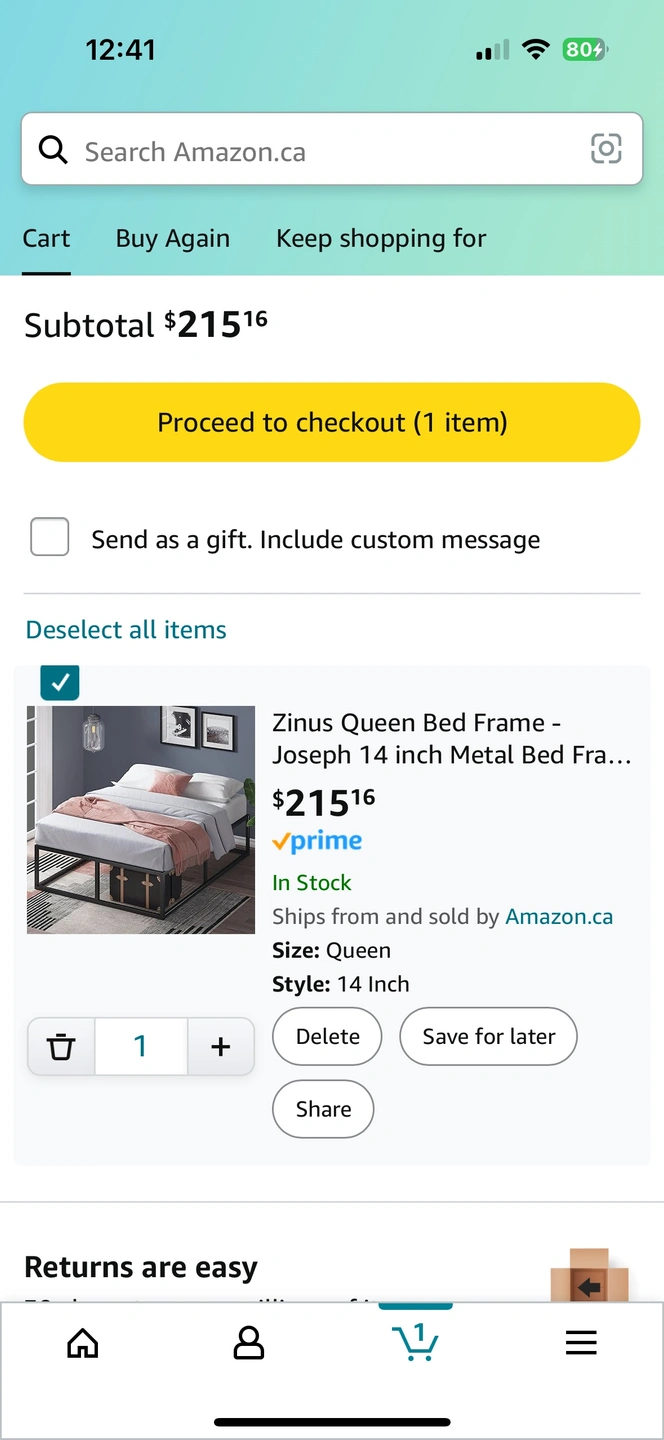Open the account profile icon
Viewport: 664px width, 1440px height.
[x=248, y=1343]
